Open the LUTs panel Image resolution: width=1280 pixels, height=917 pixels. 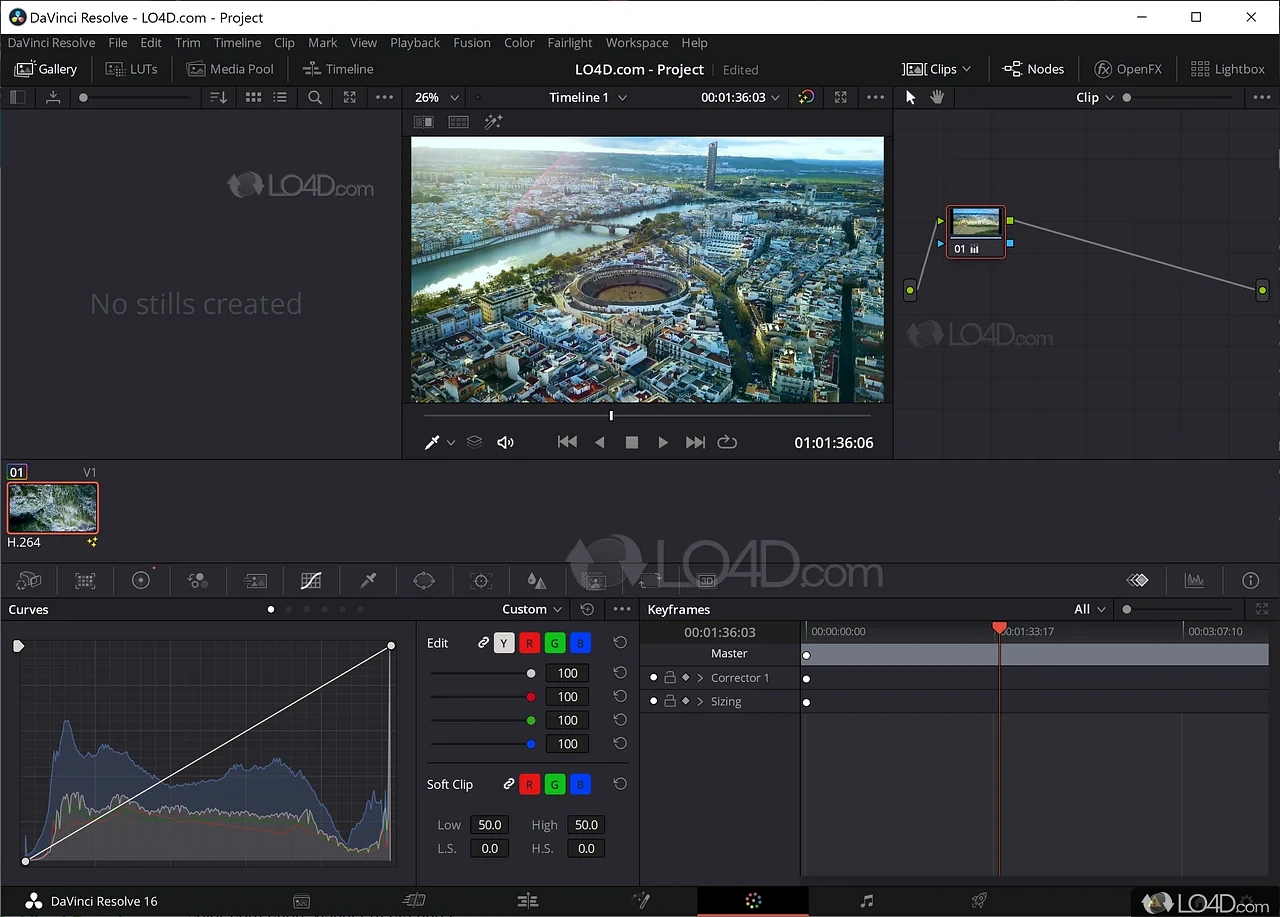click(130, 69)
